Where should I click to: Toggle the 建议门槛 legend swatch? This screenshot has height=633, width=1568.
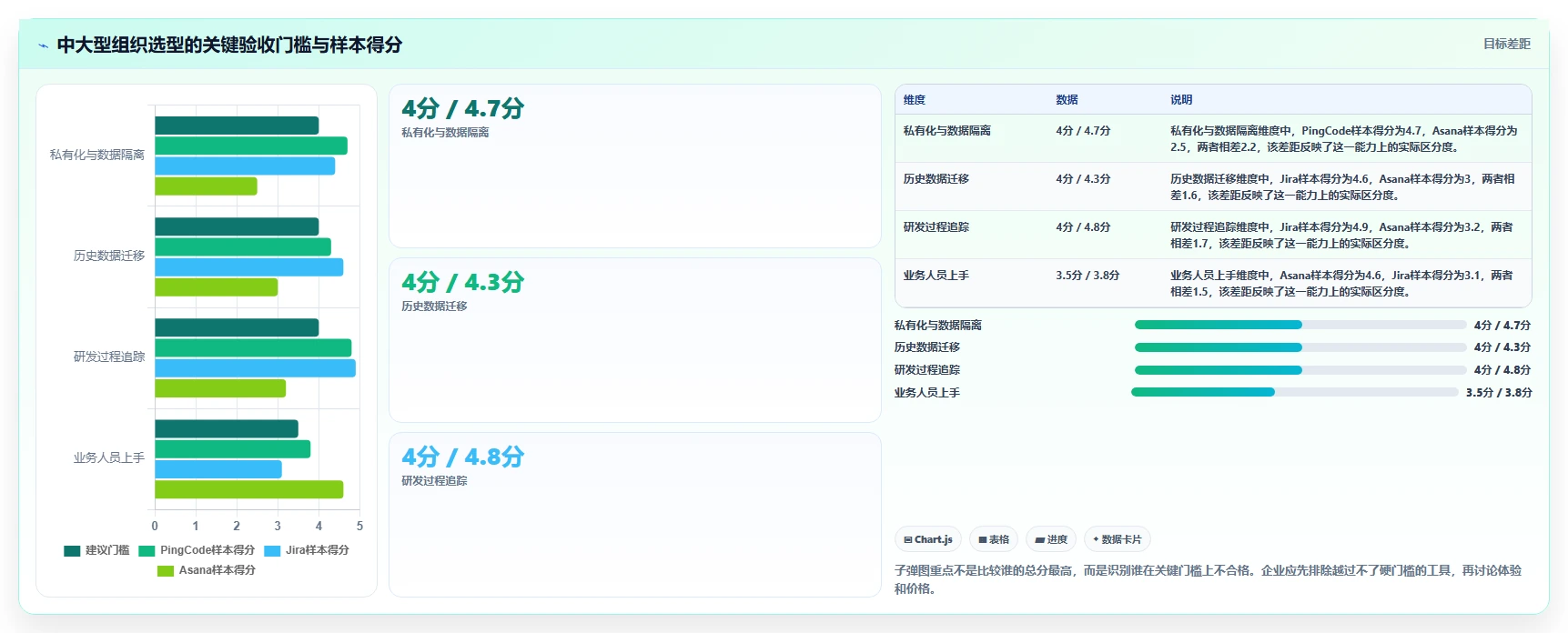point(72,550)
